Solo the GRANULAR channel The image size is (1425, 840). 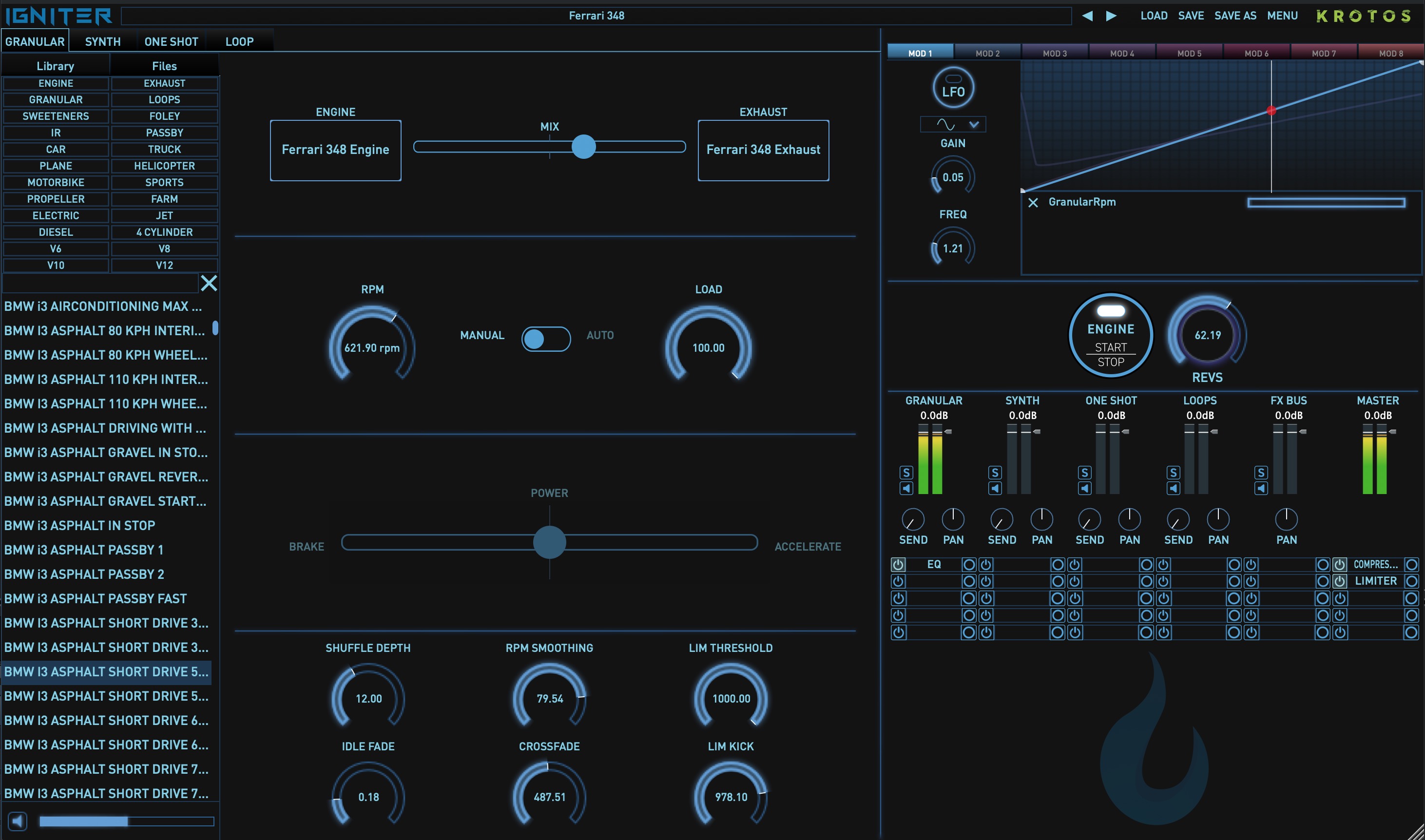pos(906,473)
